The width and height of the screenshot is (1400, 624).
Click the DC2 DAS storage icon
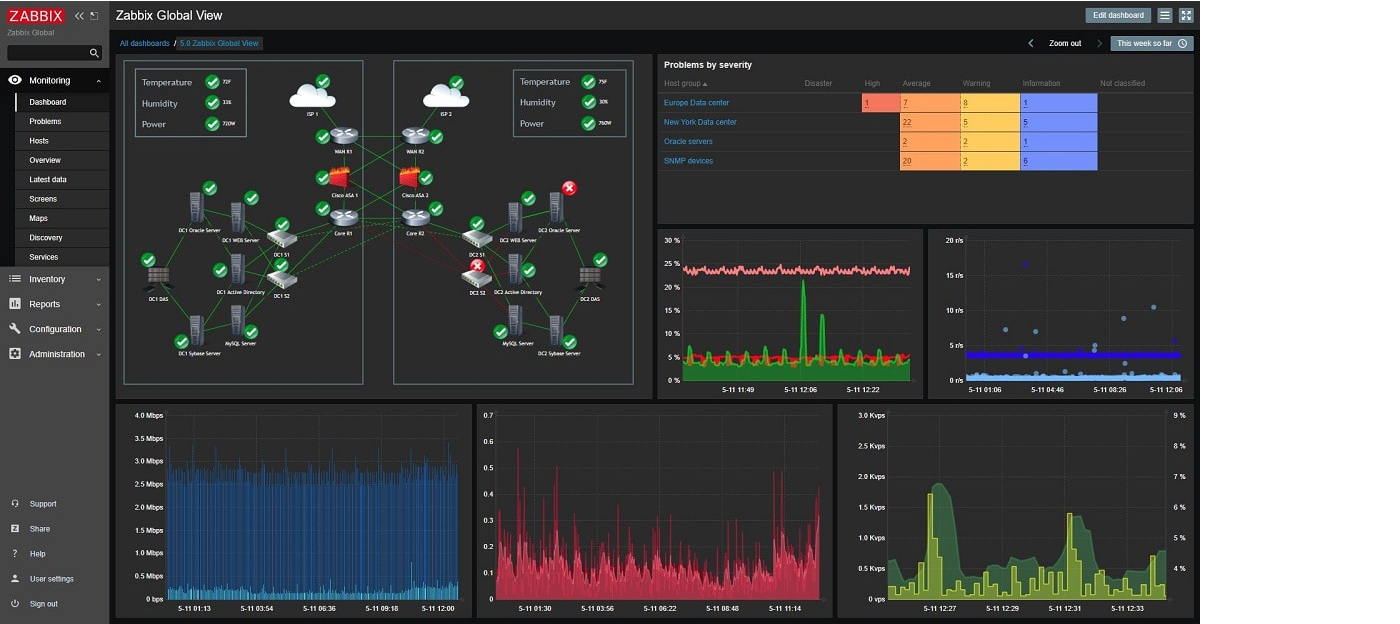[x=590, y=277]
